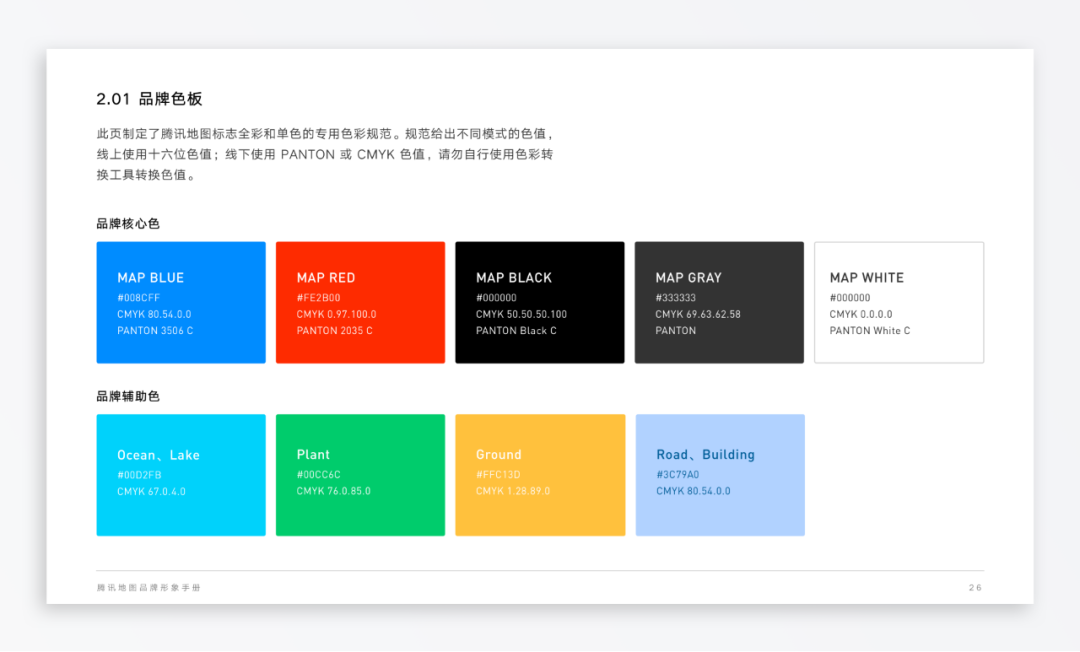Click hex value "#00CC6C"
The image size is (1080, 652).
319,475
